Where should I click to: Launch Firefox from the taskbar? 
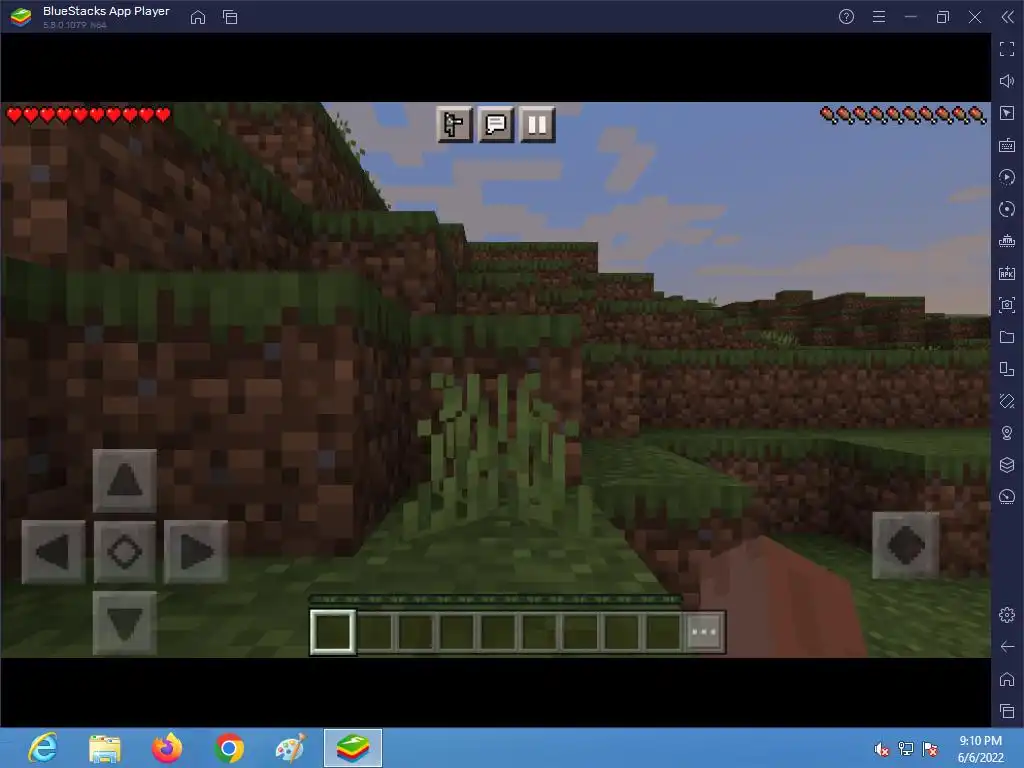[x=167, y=748]
